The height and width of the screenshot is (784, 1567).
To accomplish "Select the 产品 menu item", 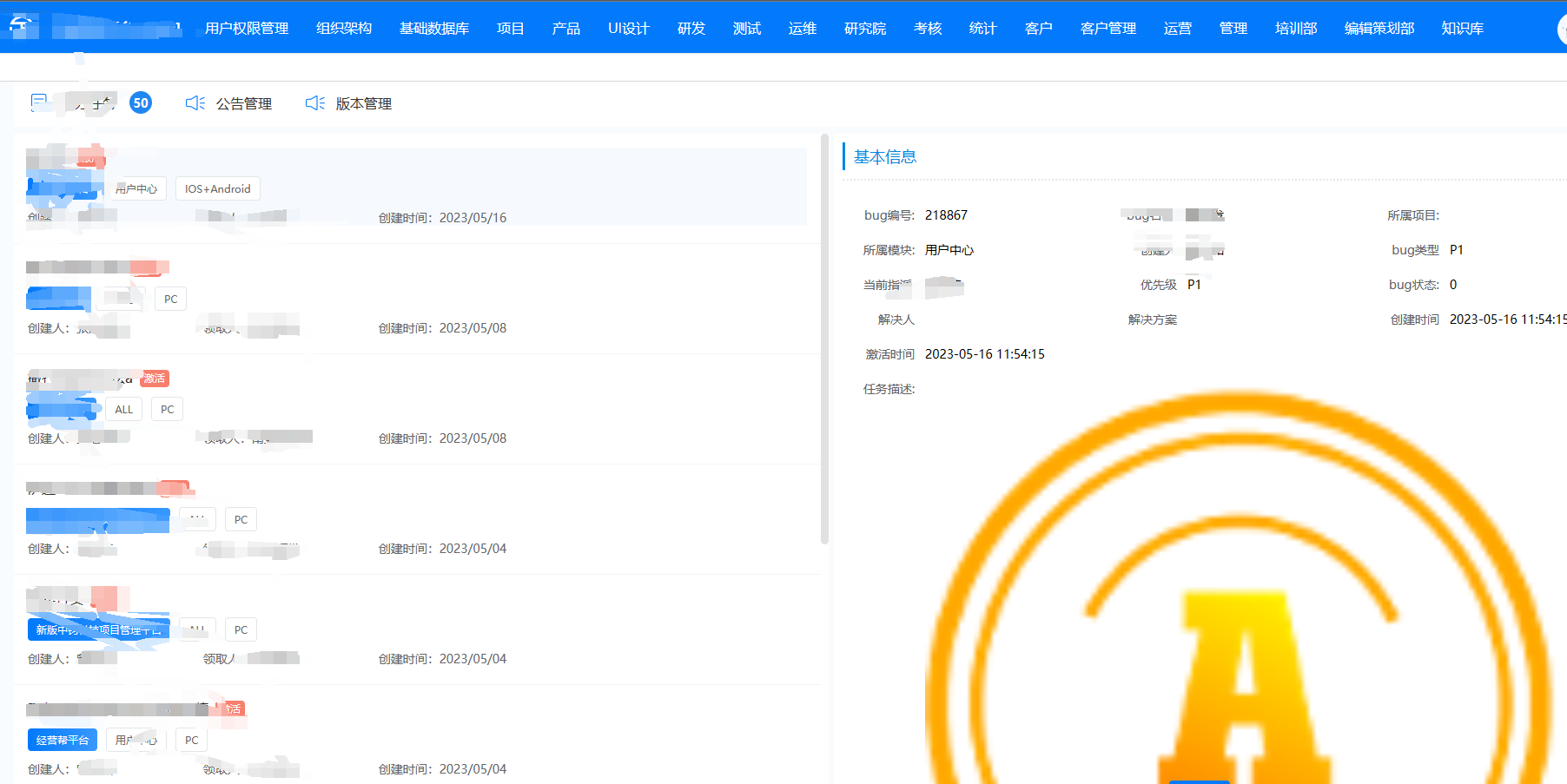I will [x=566, y=29].
